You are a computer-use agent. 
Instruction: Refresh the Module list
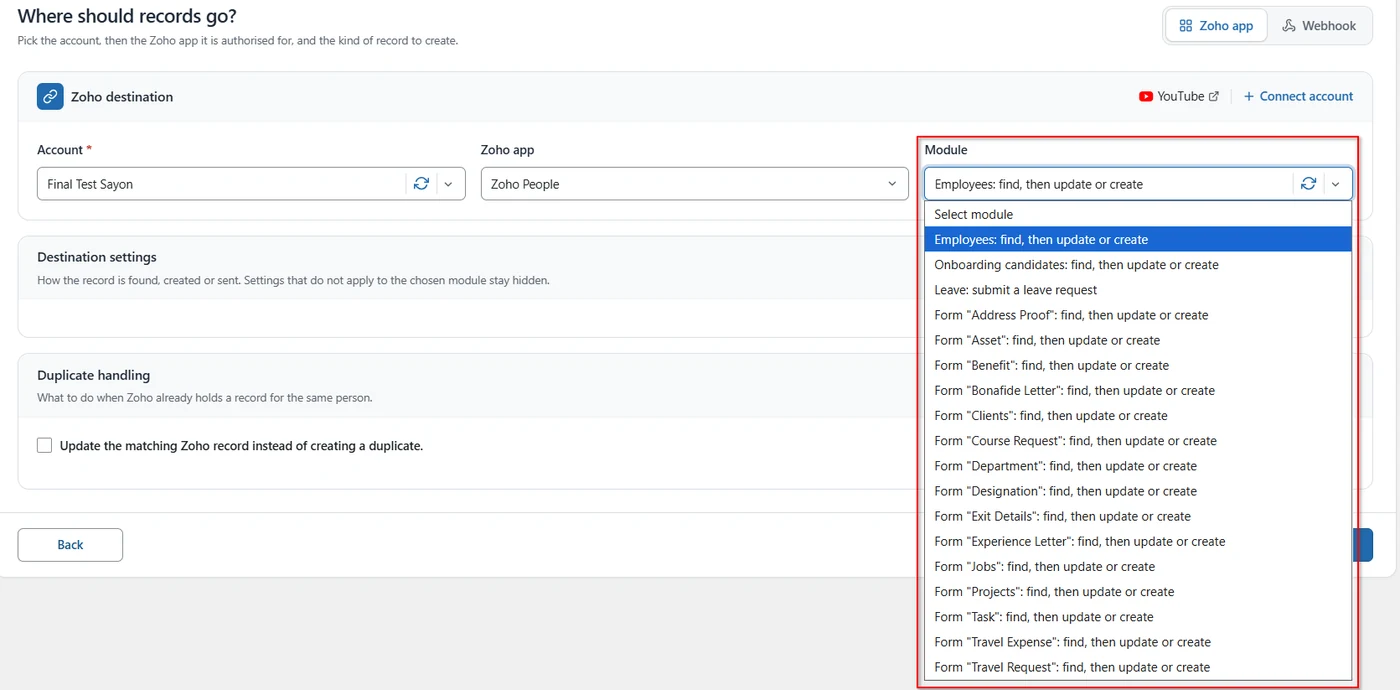1308,184
